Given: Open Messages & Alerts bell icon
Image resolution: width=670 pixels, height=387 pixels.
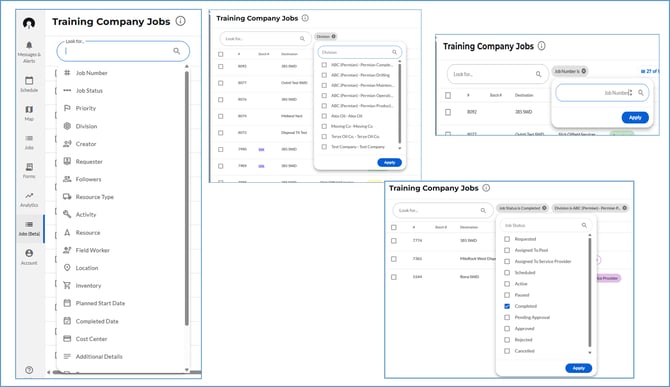Looking at the screenshot, I should 29,45.
